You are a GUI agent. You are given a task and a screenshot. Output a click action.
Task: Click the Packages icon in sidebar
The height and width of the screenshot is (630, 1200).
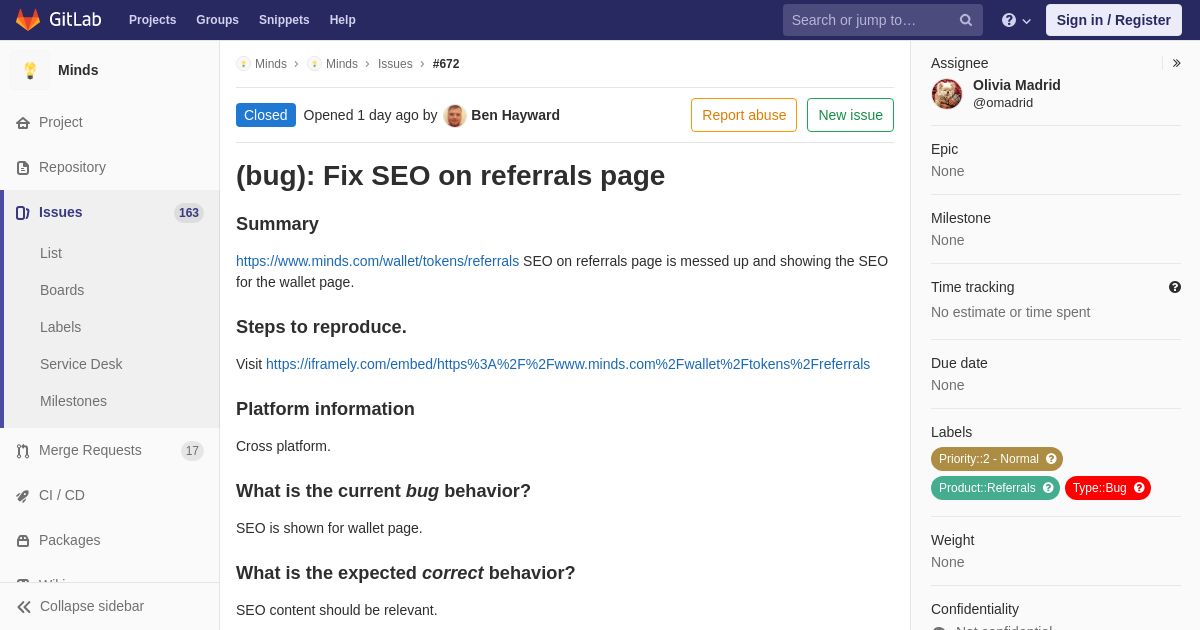(x=23, y=541)
